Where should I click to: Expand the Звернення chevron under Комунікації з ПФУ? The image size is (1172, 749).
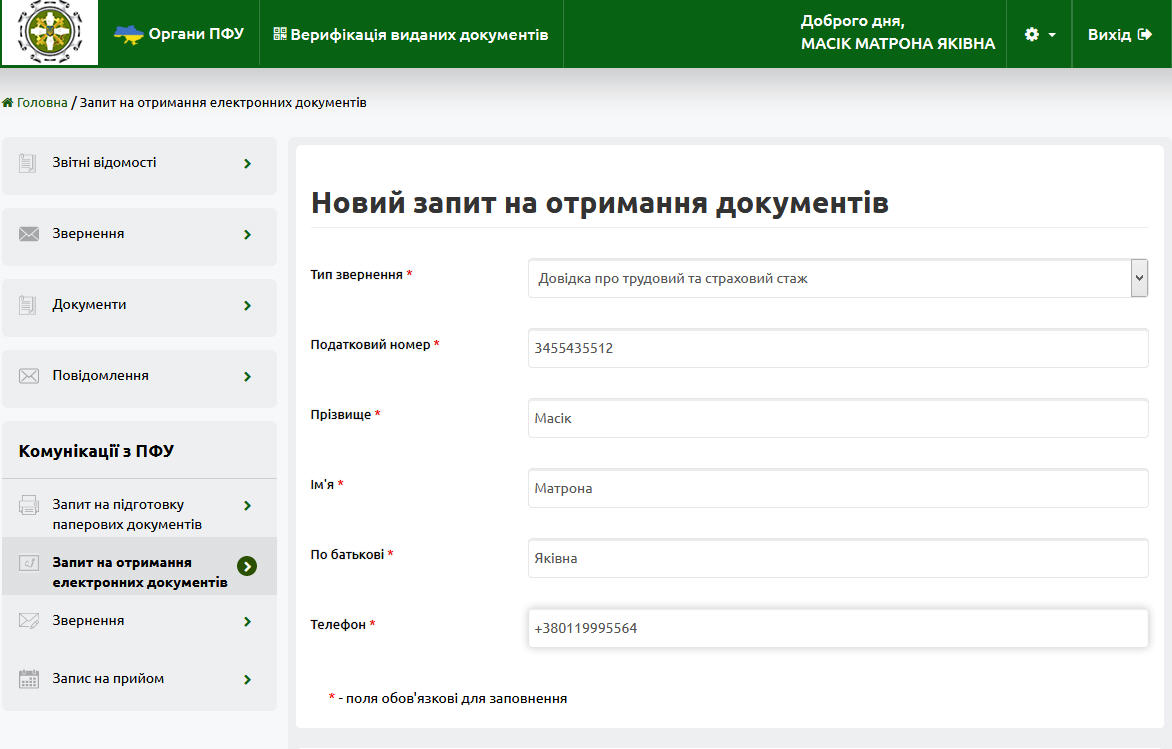tap(247, 621)
